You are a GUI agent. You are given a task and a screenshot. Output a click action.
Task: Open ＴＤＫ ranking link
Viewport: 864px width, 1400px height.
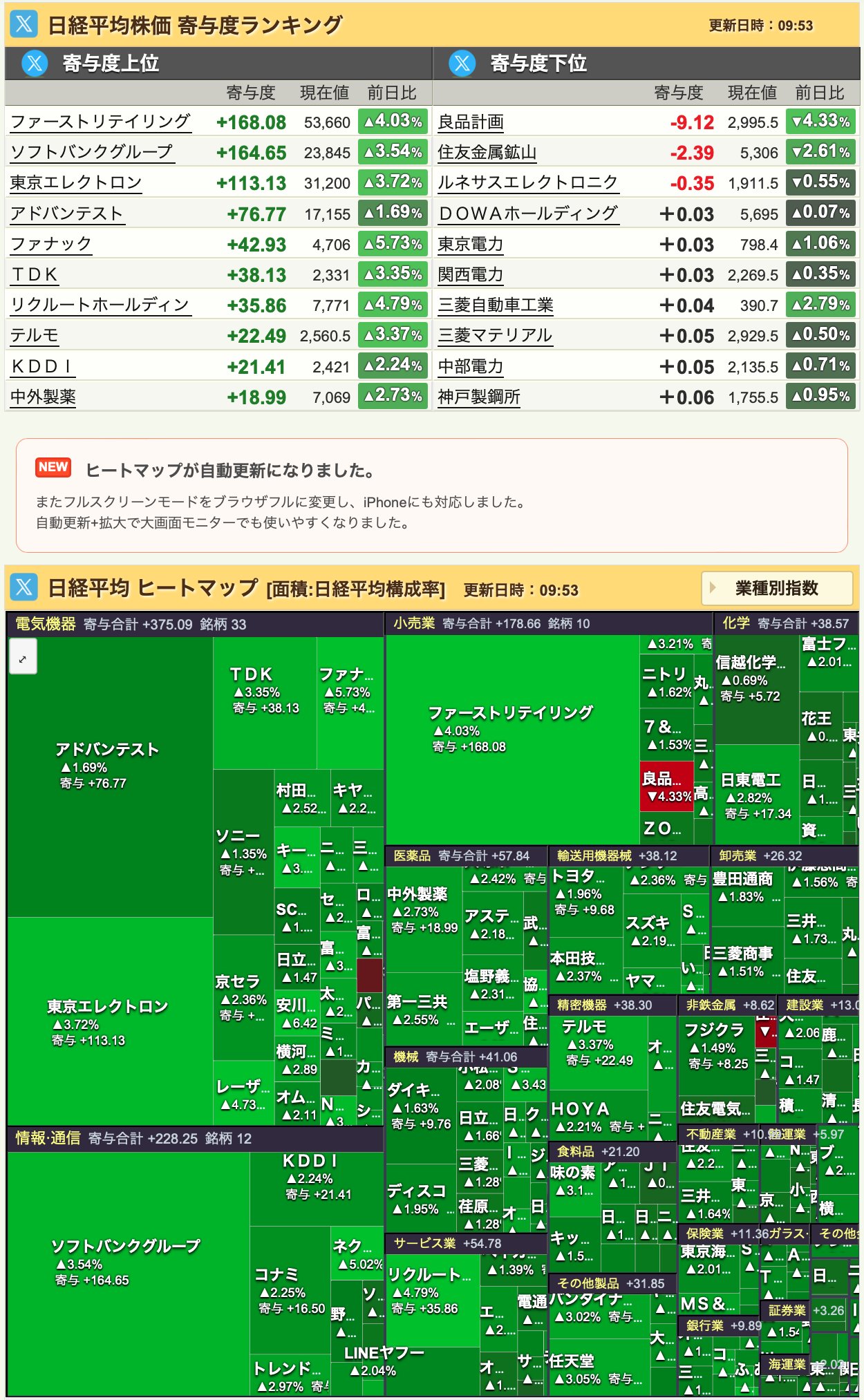pos(35,274)
